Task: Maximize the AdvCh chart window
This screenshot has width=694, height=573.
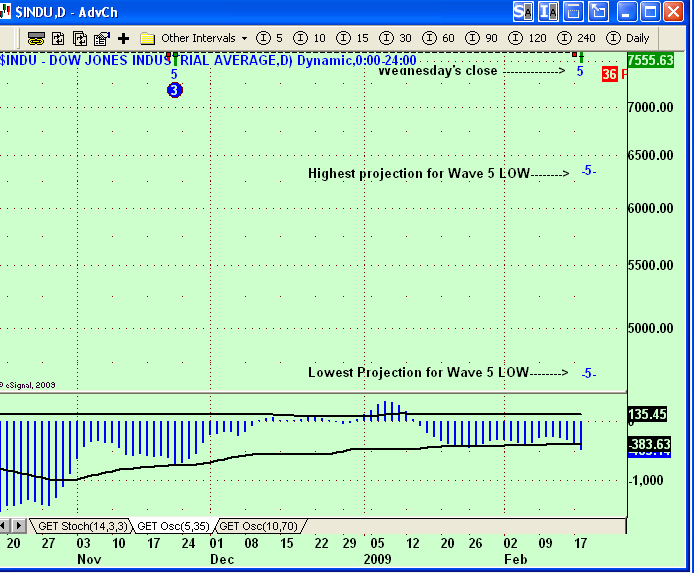Action: (x=650, y=12)
